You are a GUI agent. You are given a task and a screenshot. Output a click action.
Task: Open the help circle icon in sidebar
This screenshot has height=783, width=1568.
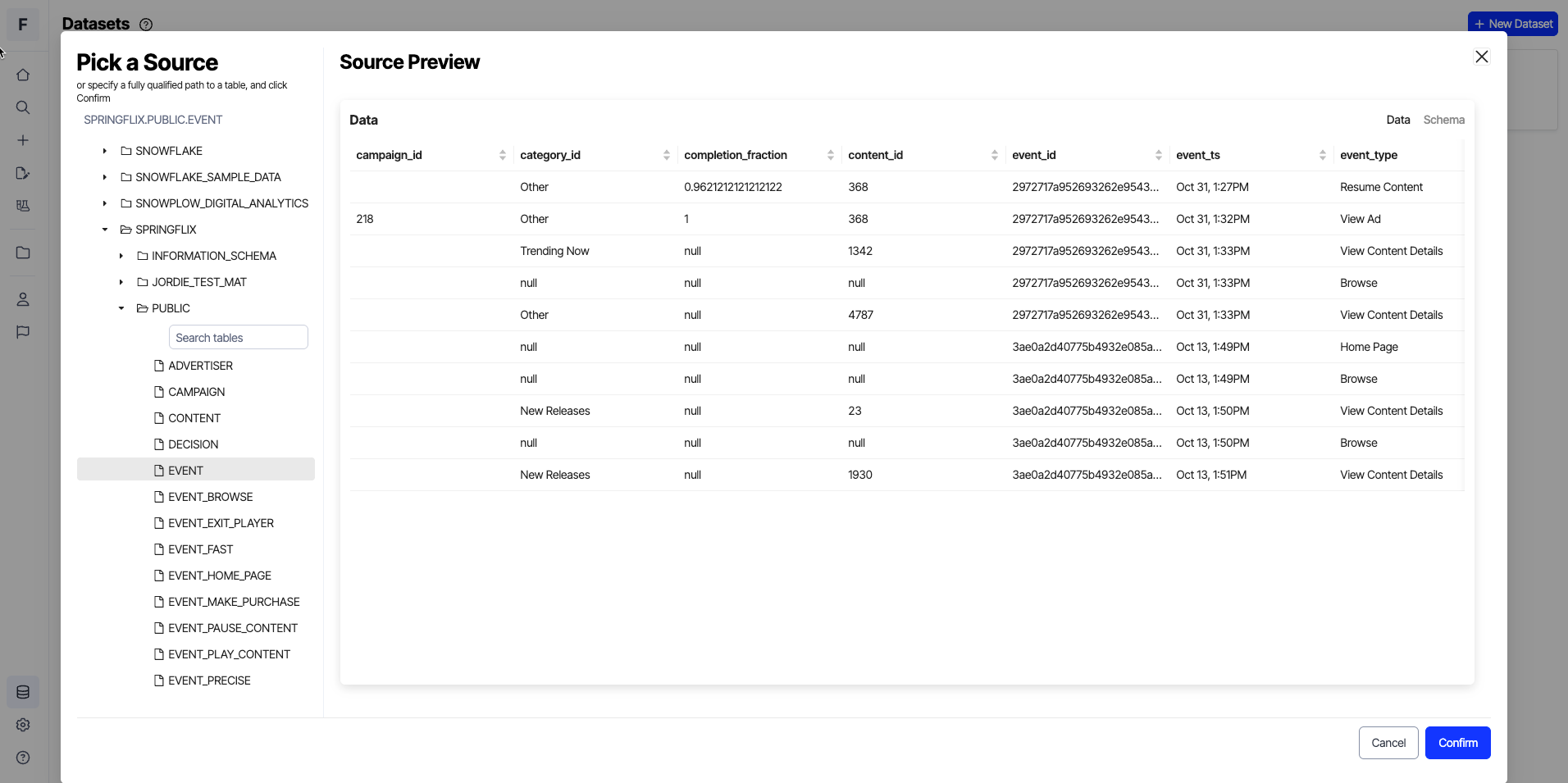click(23, 758)
